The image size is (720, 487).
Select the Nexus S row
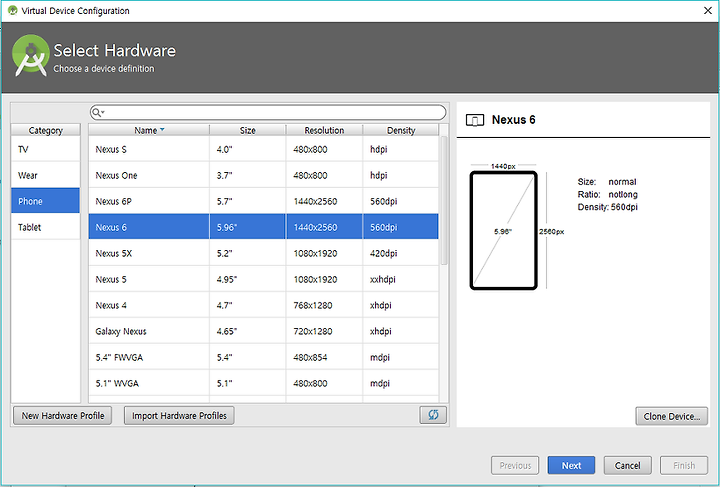[x=264, y=149]
